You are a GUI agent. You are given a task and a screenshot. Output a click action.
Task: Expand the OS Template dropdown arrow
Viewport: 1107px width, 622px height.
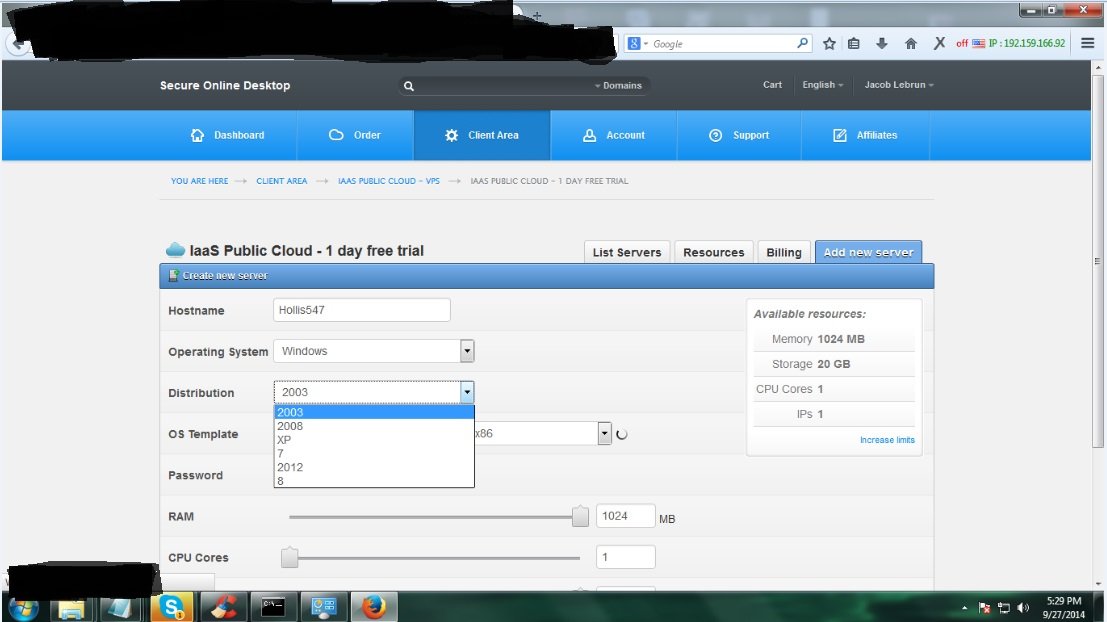604,433
